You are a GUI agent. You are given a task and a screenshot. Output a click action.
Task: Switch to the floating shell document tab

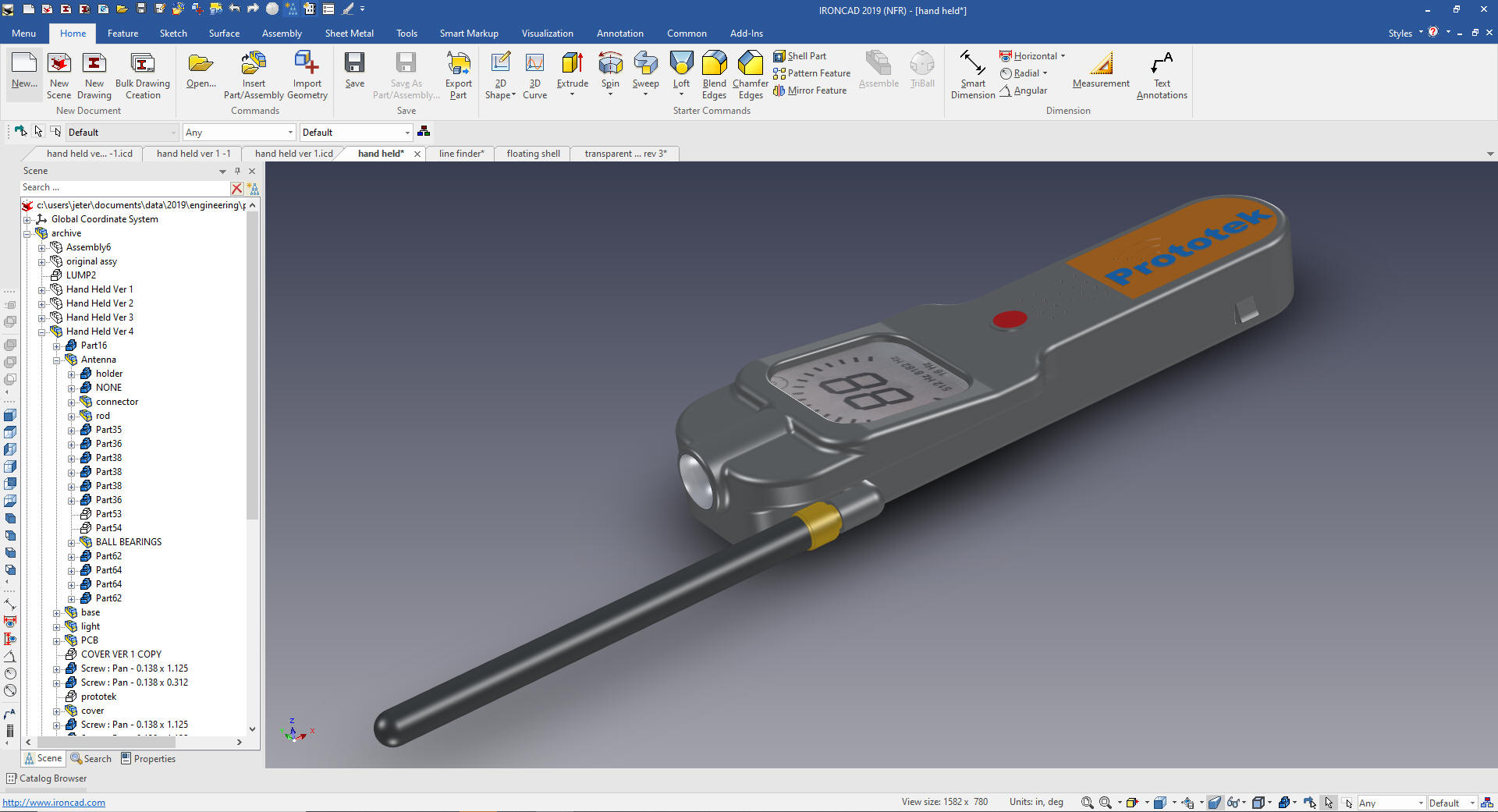(533, 154)
